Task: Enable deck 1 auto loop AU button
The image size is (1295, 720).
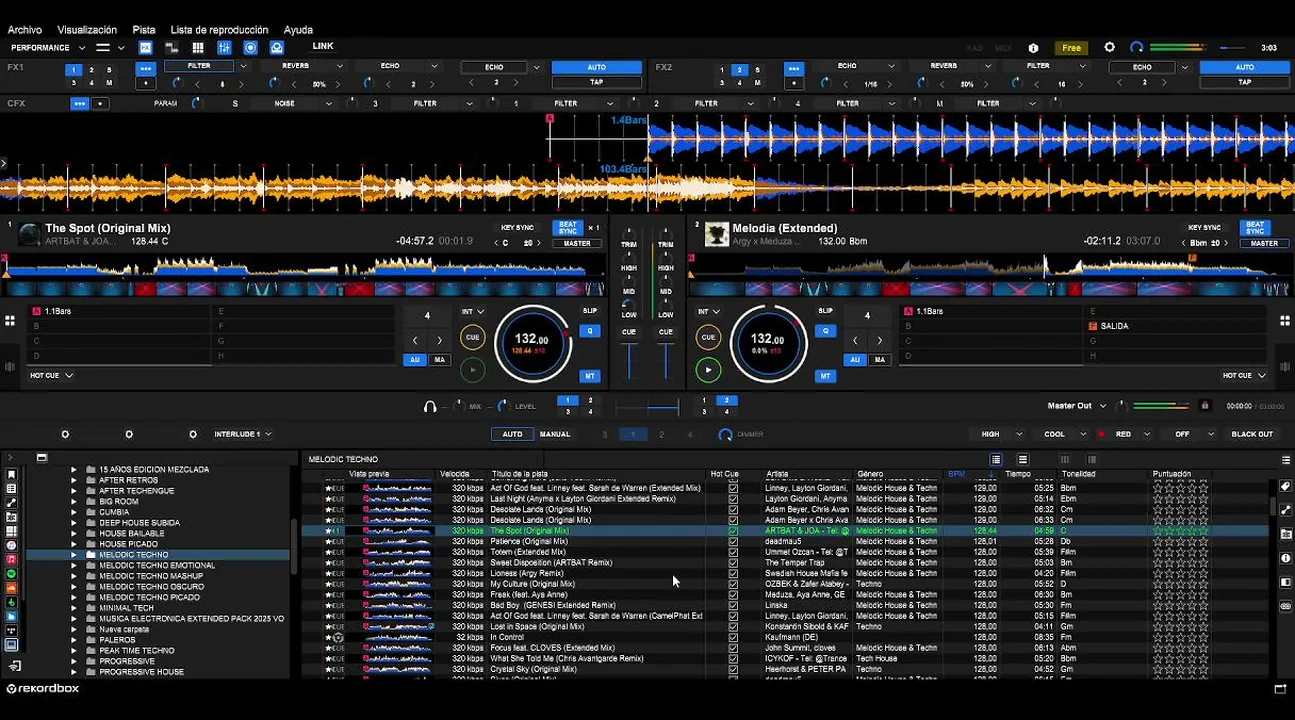Action: (415, 359)
